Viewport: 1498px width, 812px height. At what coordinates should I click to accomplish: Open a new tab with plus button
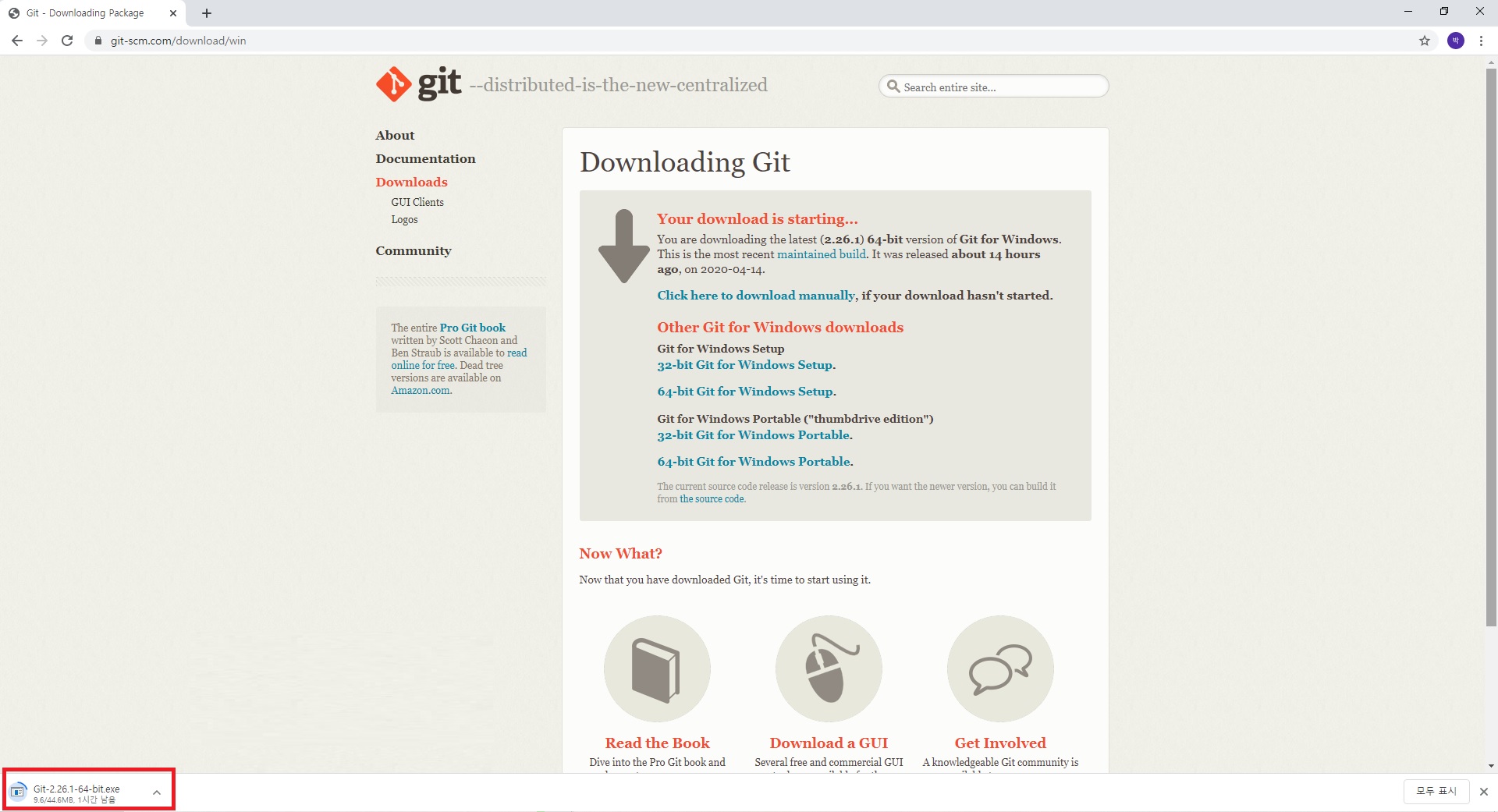tap(207, 13)
